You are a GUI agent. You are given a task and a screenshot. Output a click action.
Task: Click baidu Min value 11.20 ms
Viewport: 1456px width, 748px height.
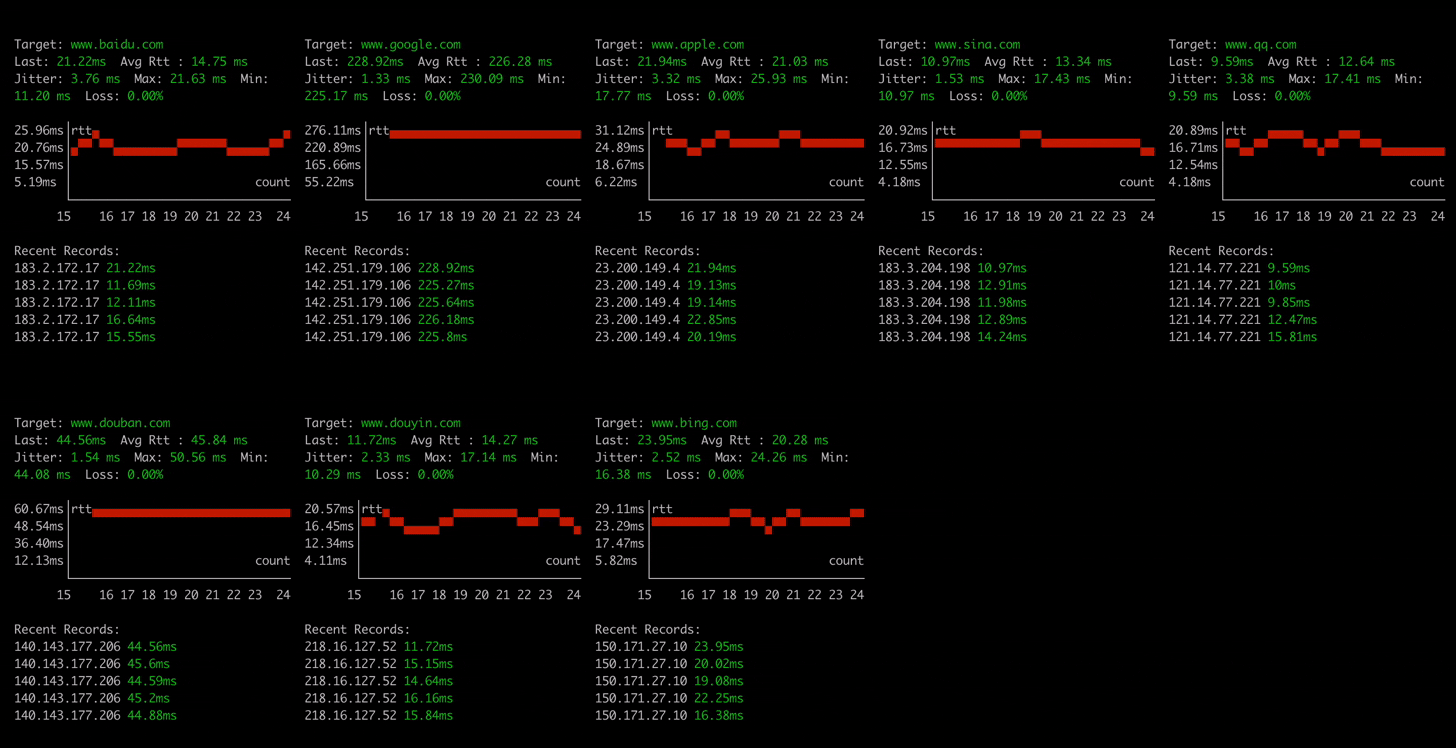point(42,96)
